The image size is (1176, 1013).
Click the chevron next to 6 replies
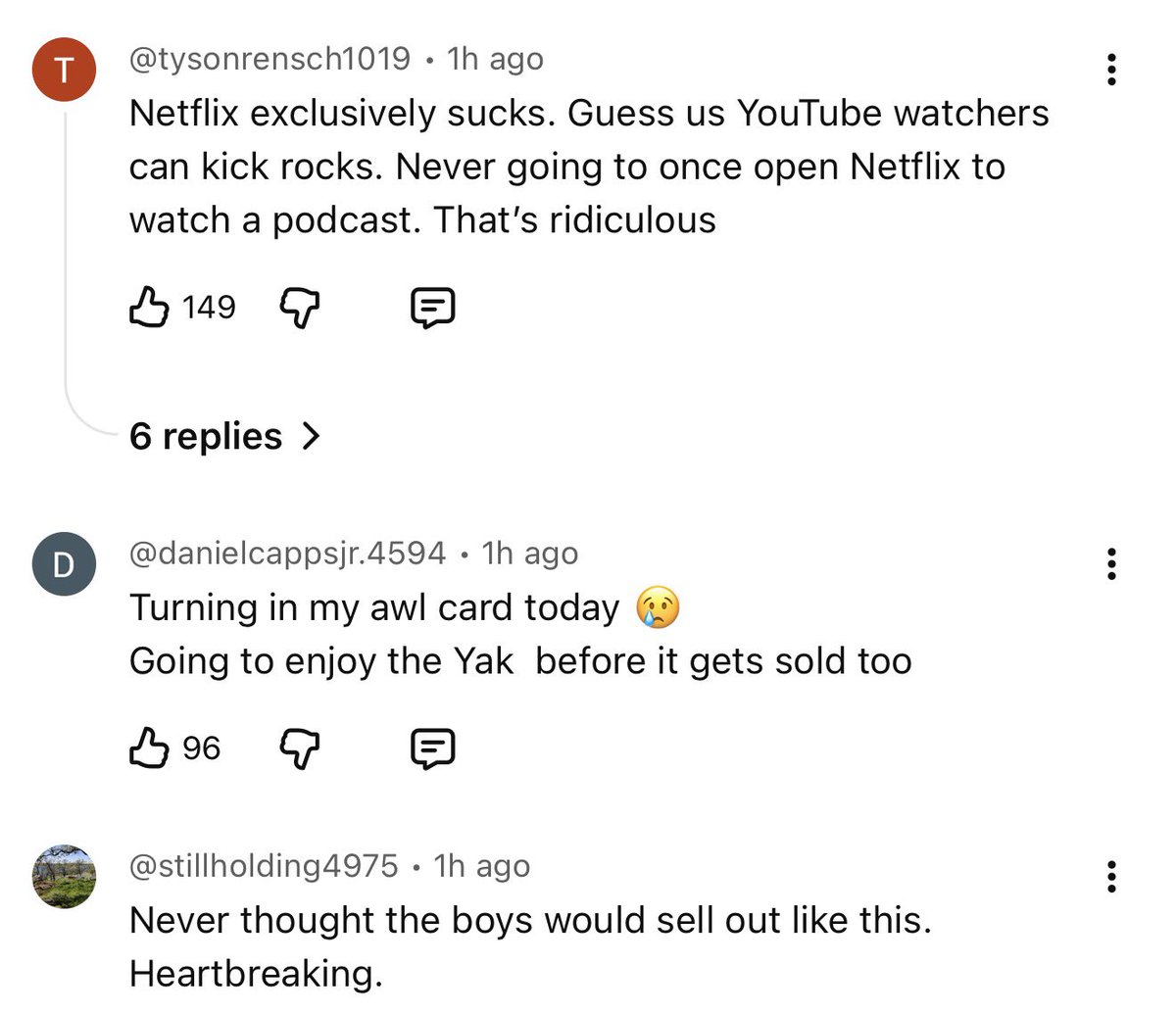(x=311, y=436)
